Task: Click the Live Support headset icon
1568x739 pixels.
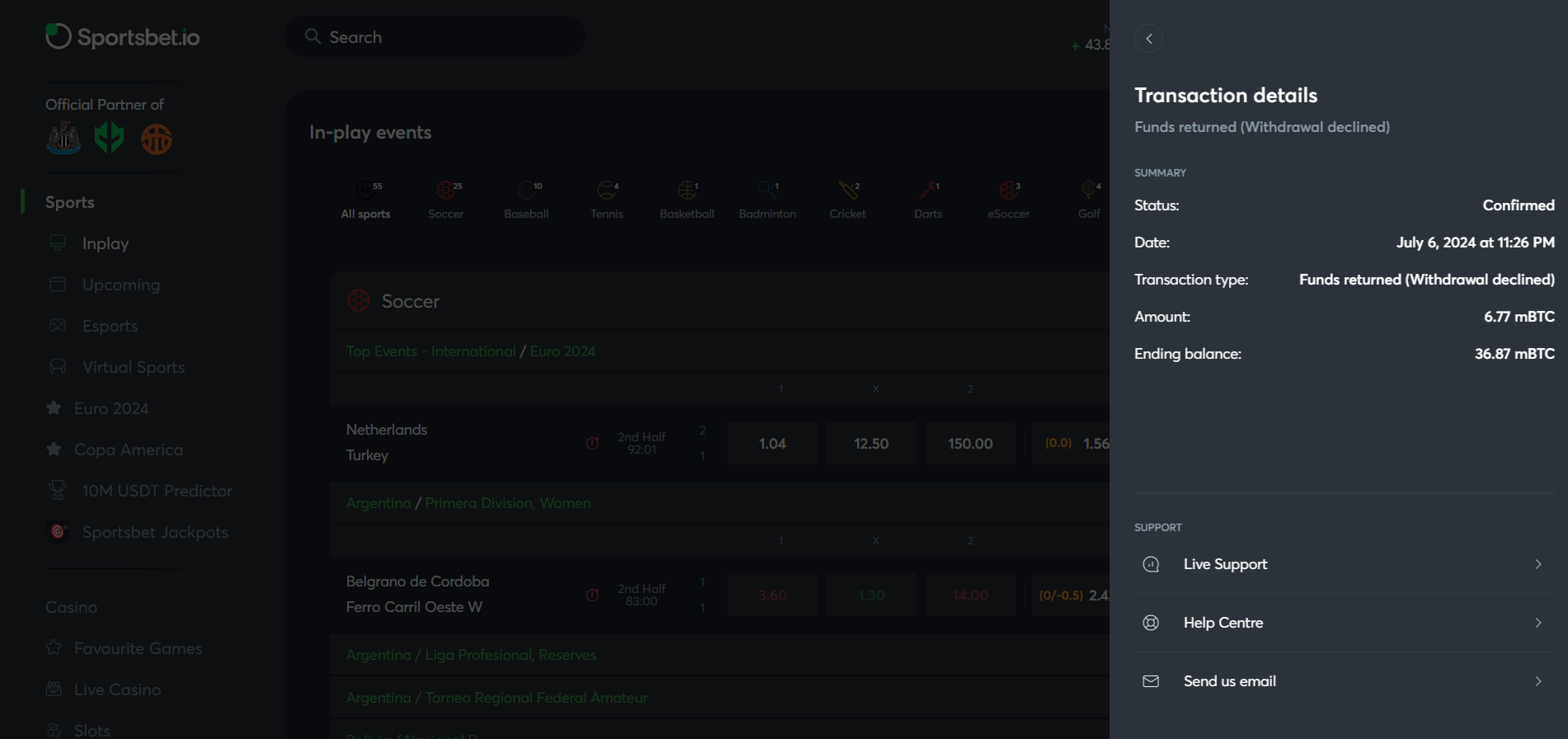Action: [1151, 564]
